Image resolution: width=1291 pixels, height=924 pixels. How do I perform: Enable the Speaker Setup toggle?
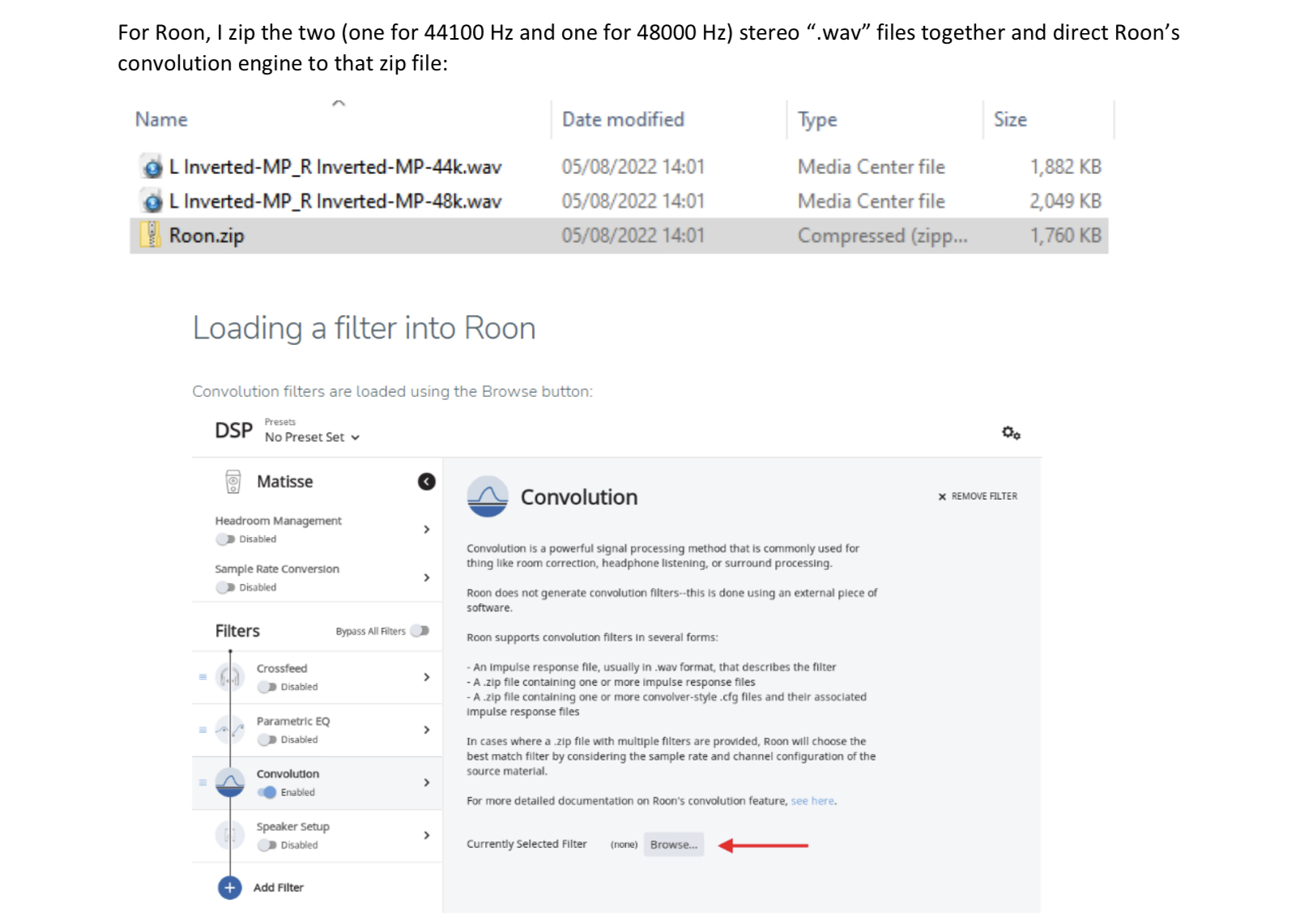pos(267,845)
